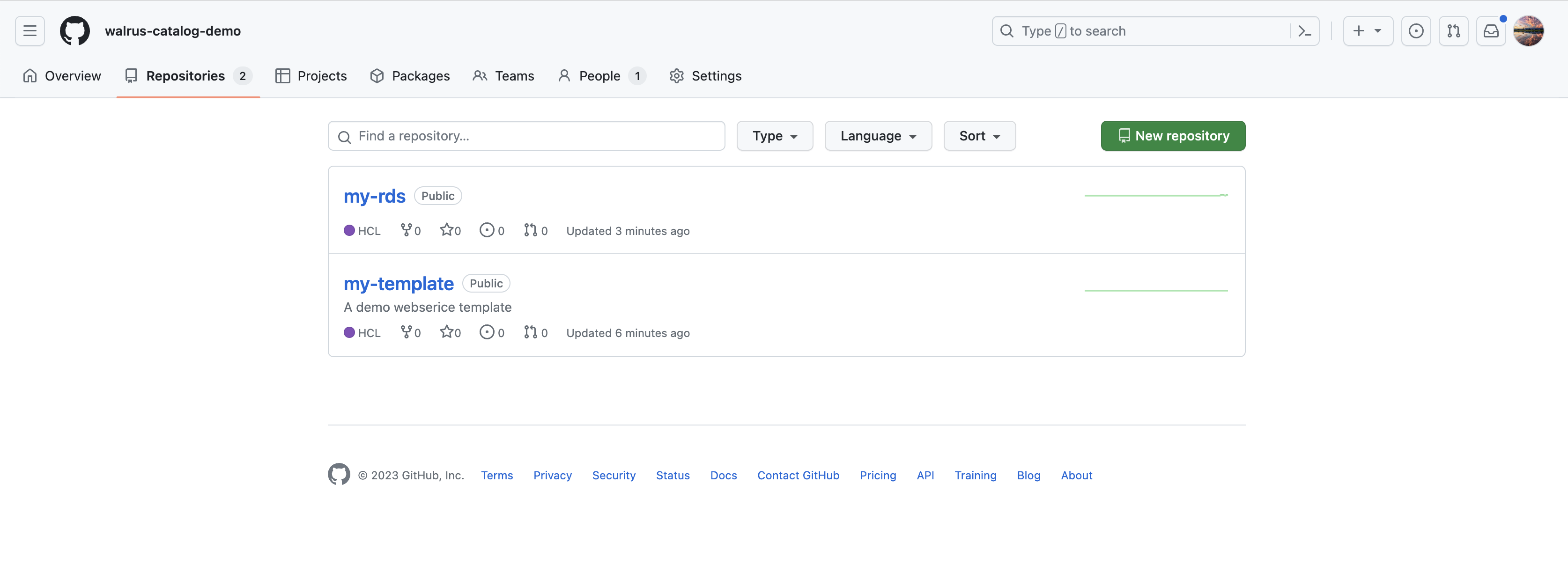Open the hamburger navigation menu
This screenshot has height=572, width=1568.
(30, 31)
